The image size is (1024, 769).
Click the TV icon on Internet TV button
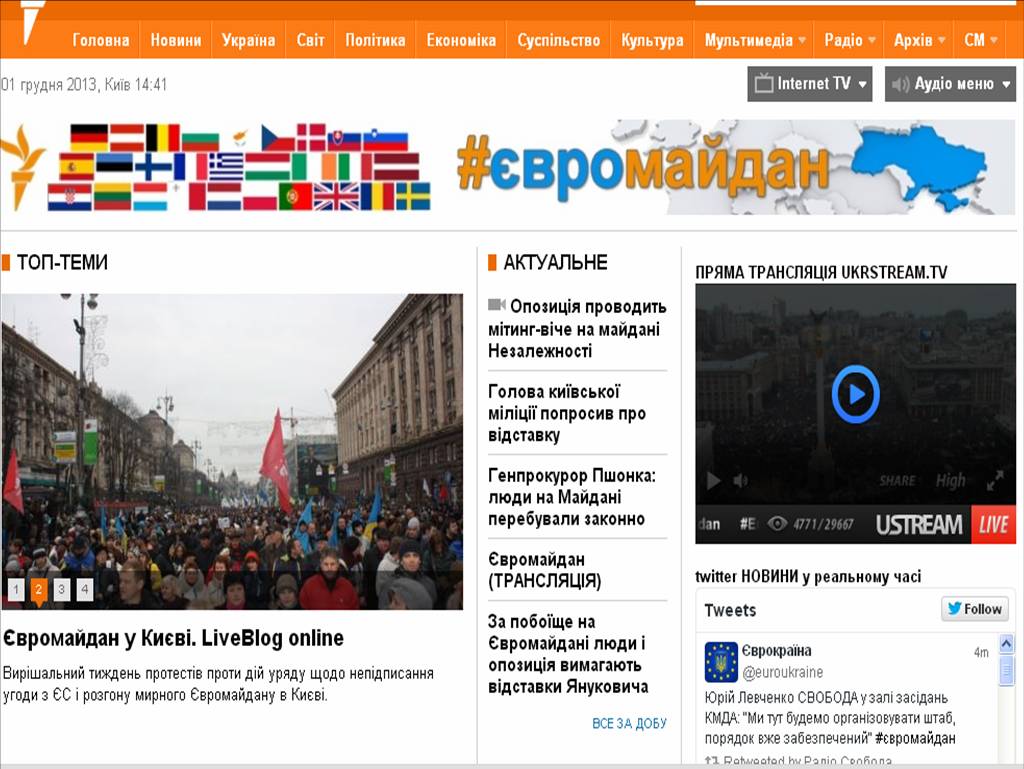tap(763, 84)
